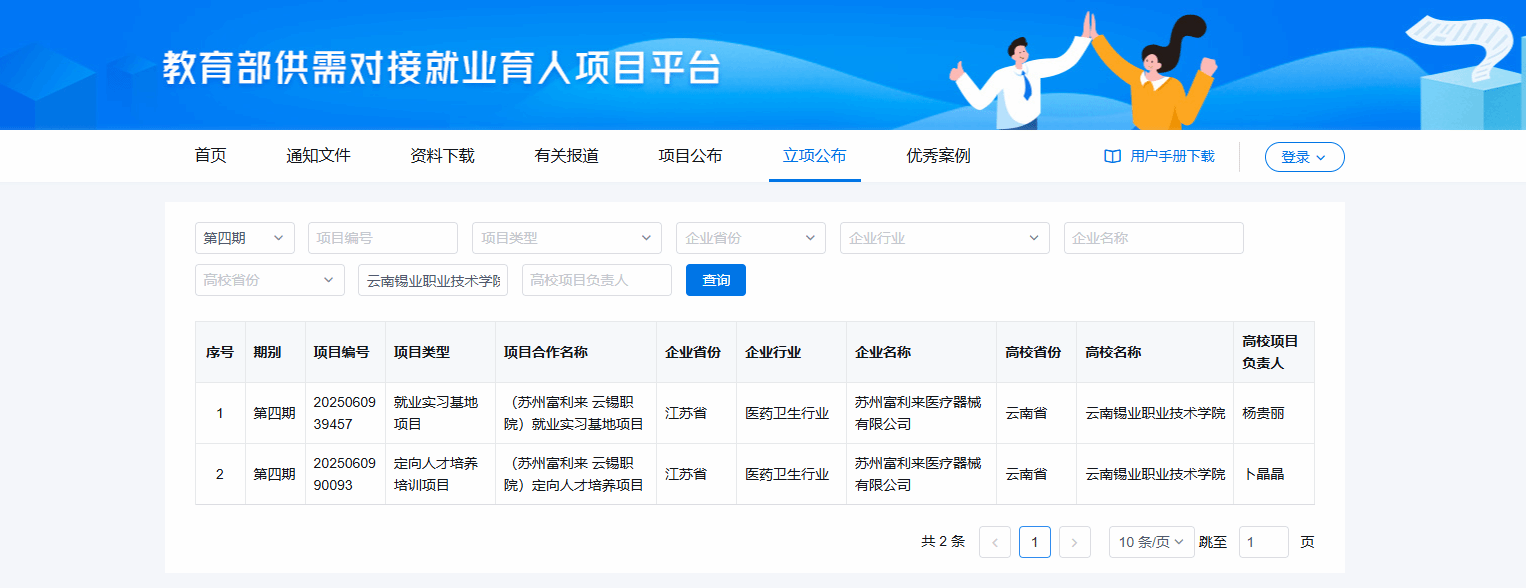The image size is (1526, 588).
Task: Open the 项目类型 dropdown
Action: click(566, 238)
